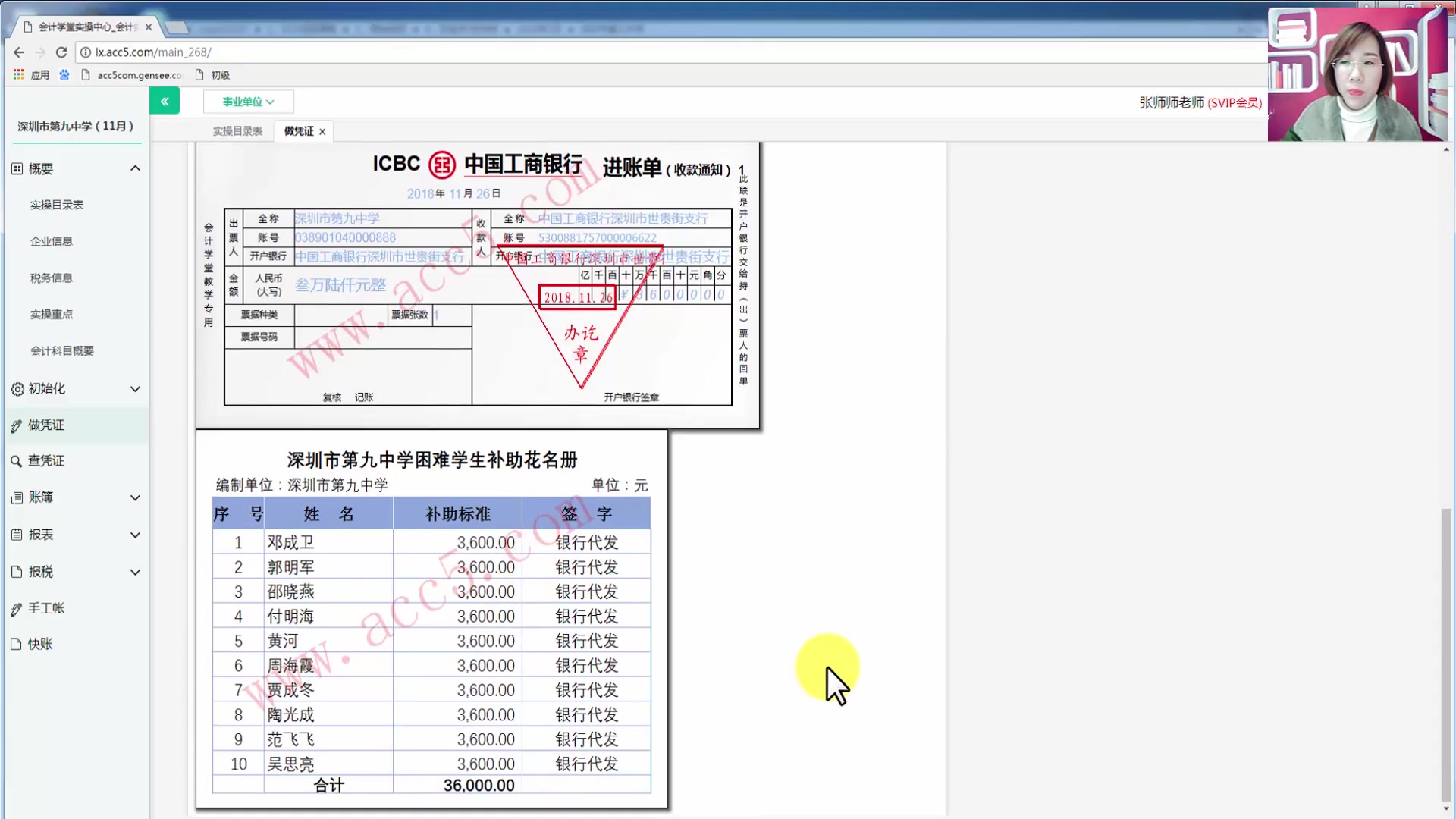Open the 应用 apps grid icon
Image resolution: width=1456 pixels, height=819 pixels.
point(18,74)
